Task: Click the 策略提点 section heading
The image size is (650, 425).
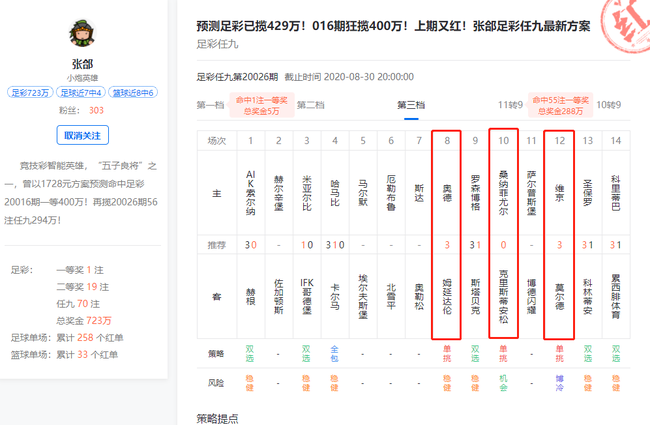Action: coord(217,418)
